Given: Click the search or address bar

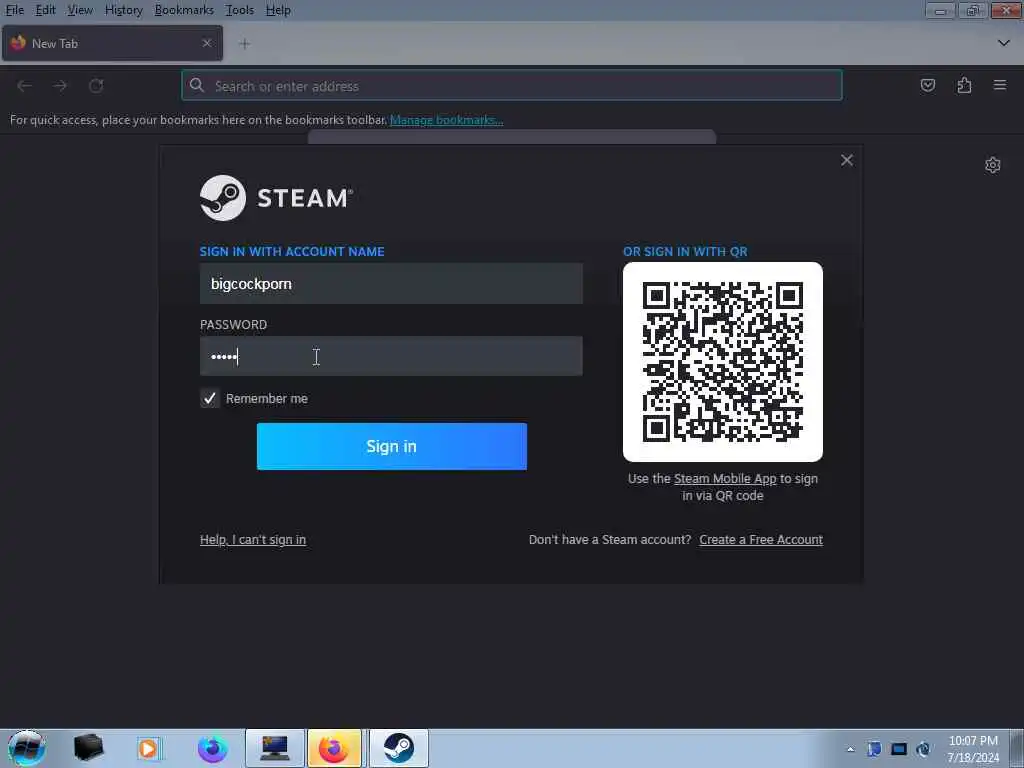Looking at the screenshot, I should 512,86.
